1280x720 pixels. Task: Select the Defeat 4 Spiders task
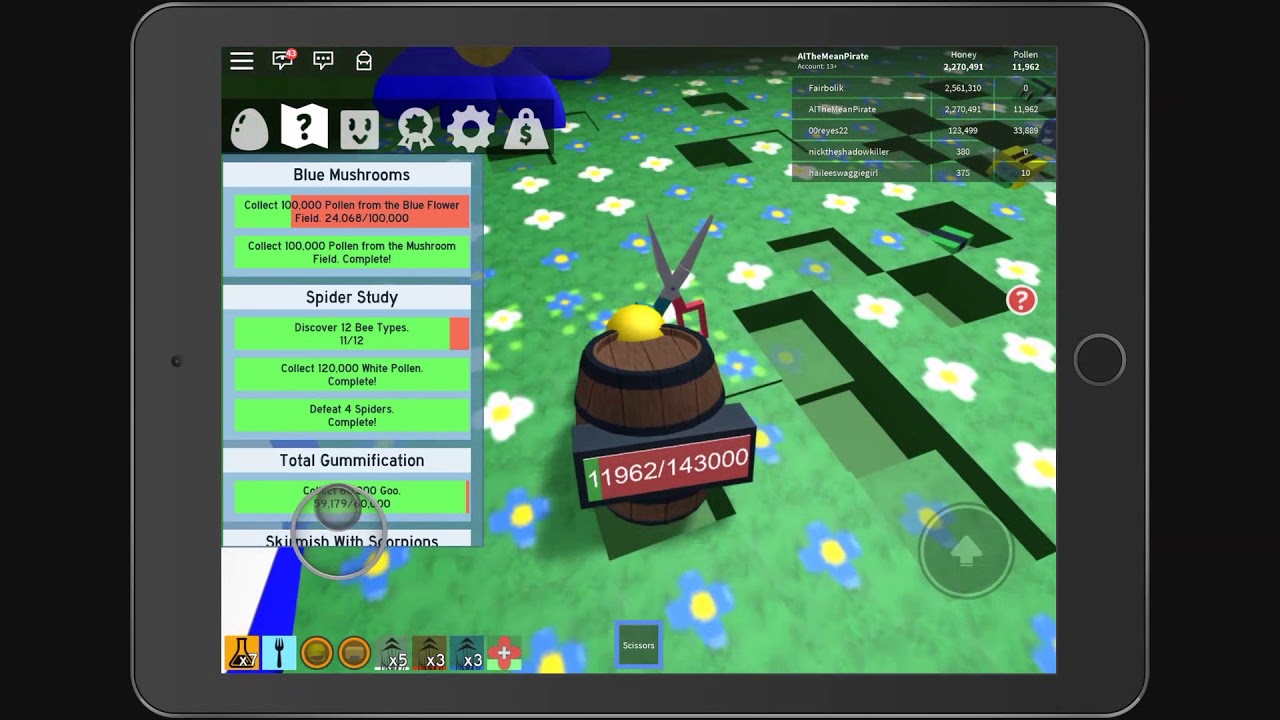click(x=351, y=415)
